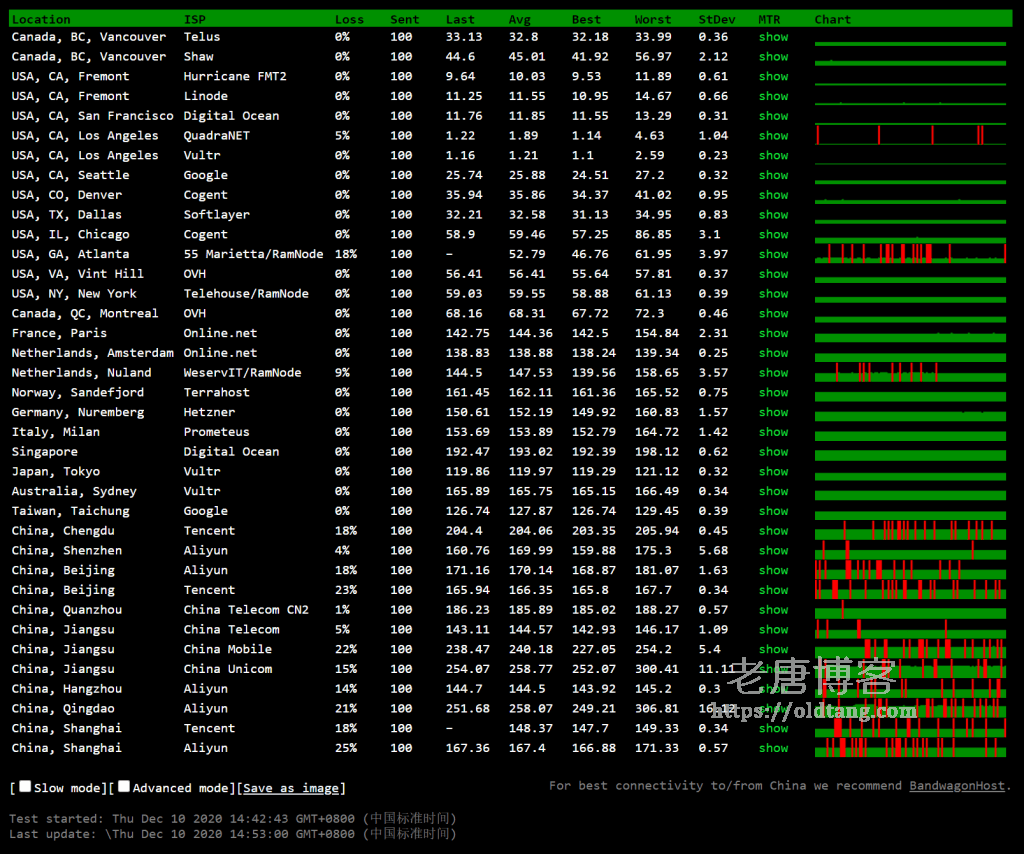Click the latency chart for Nuland WeservIT/RamNode
1024x854 pixels.
point(910,373)
